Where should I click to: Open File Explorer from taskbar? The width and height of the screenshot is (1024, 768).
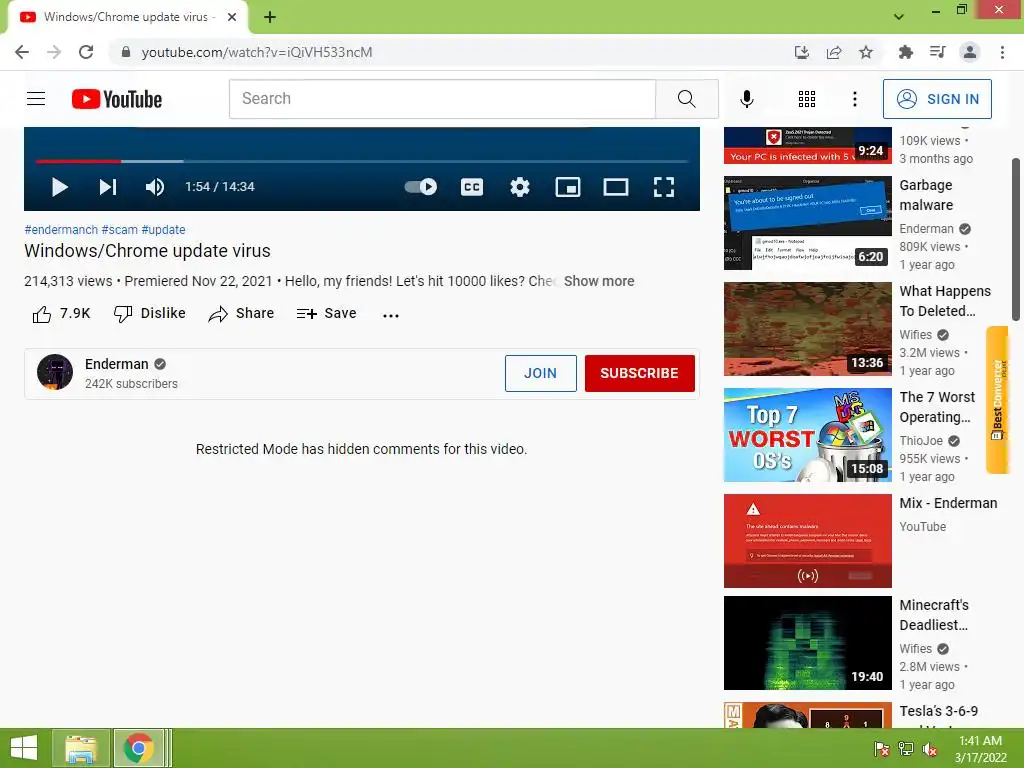coord(81,748)
